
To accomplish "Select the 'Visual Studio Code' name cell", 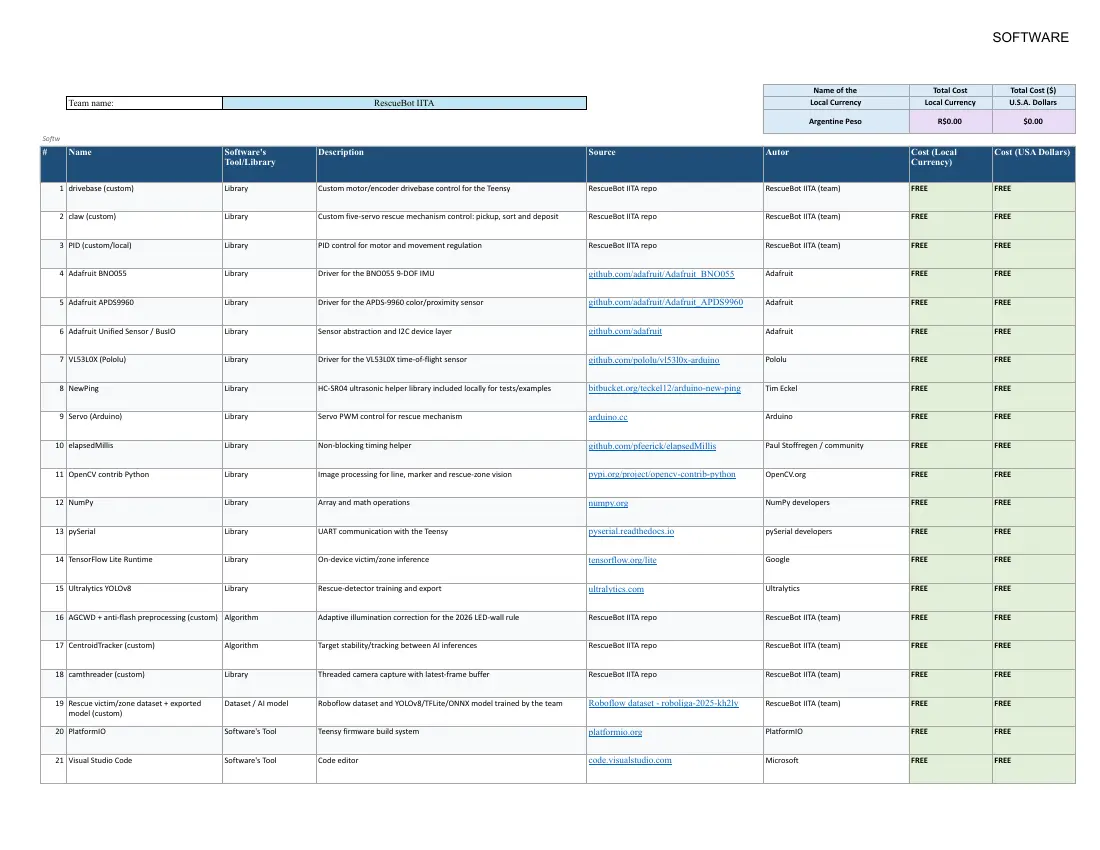I will point(145,769).
